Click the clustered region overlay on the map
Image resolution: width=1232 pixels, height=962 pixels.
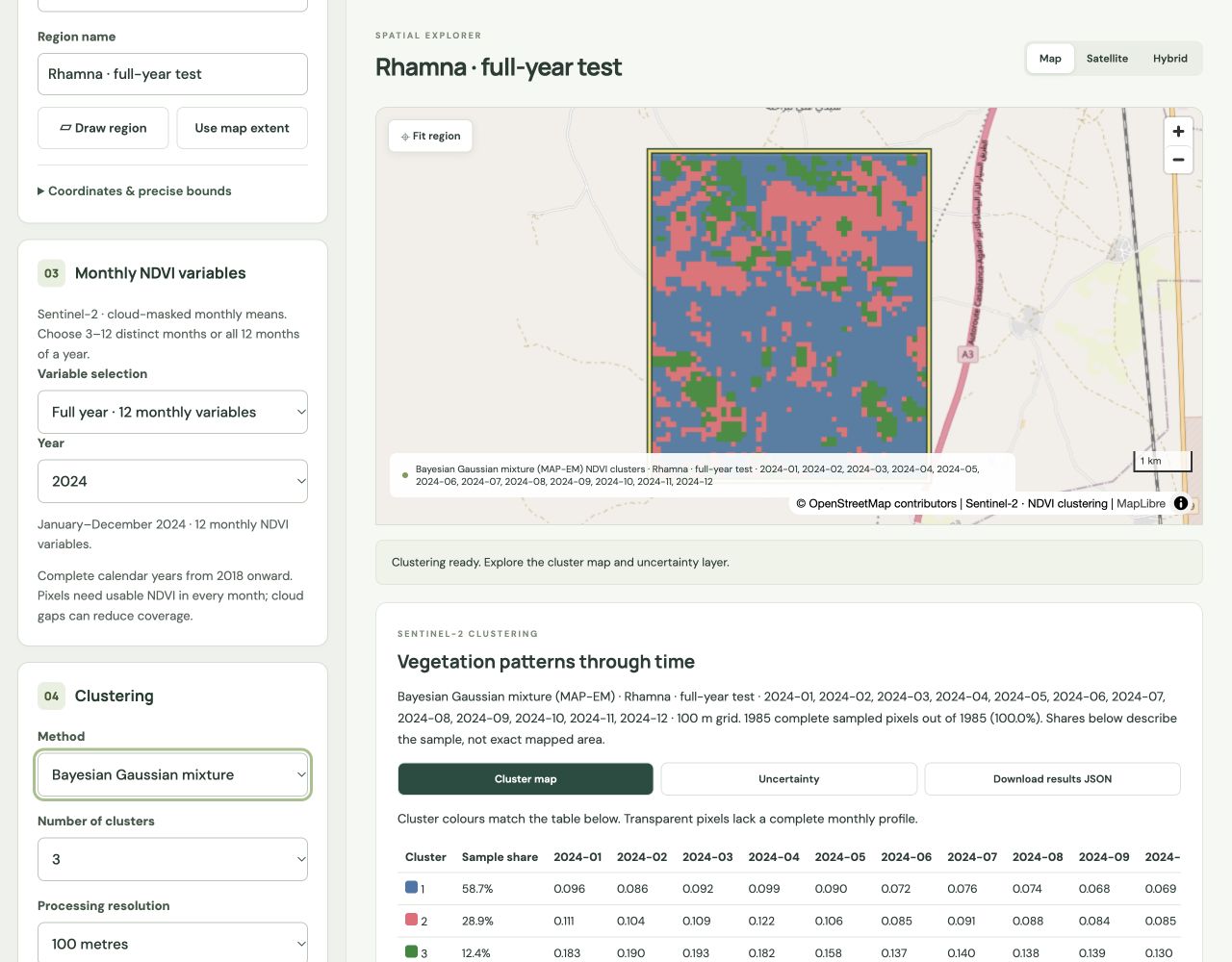click(789, 301)
